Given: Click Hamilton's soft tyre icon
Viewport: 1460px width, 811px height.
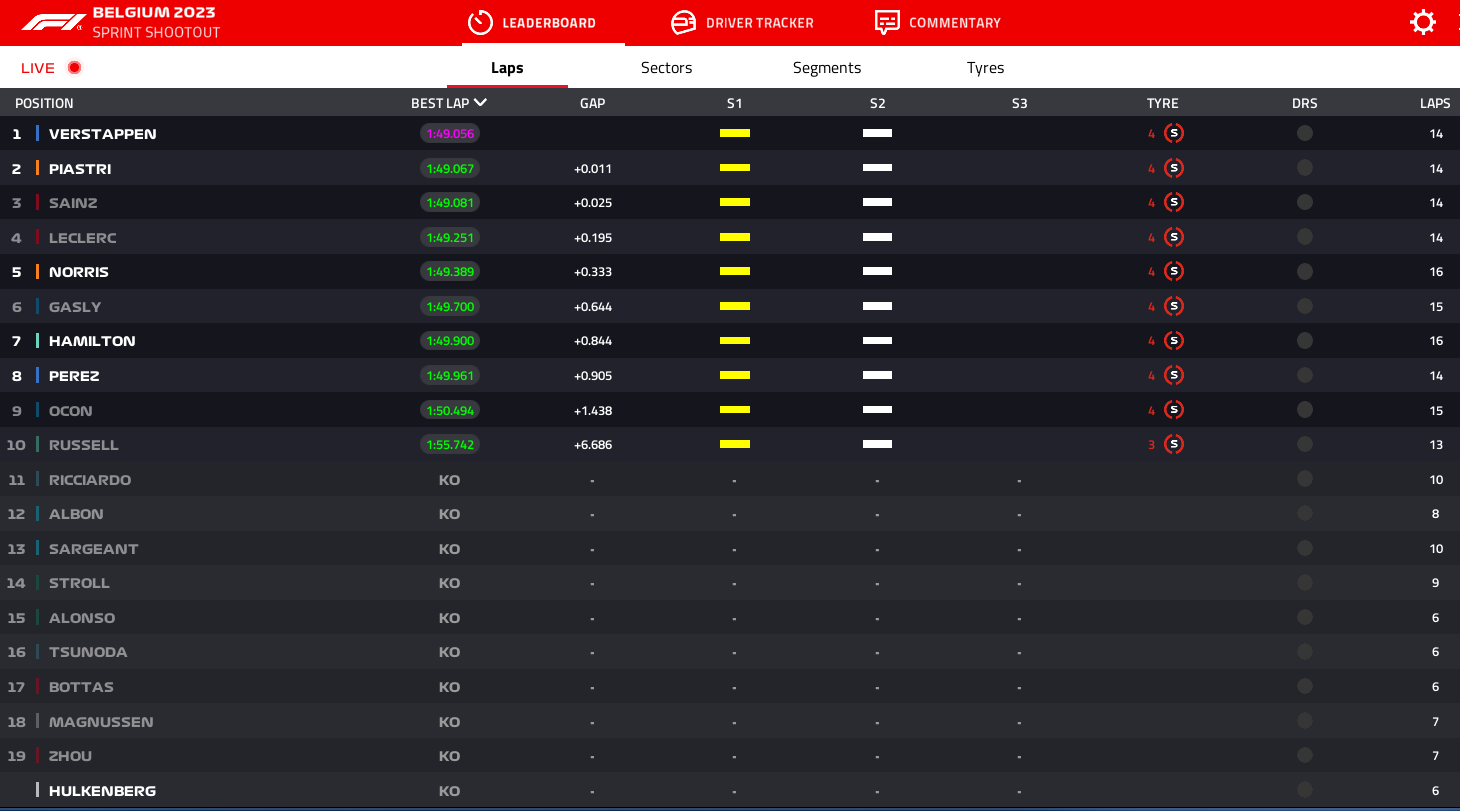Looking at the screenshot, I should tap(1174, 340).
